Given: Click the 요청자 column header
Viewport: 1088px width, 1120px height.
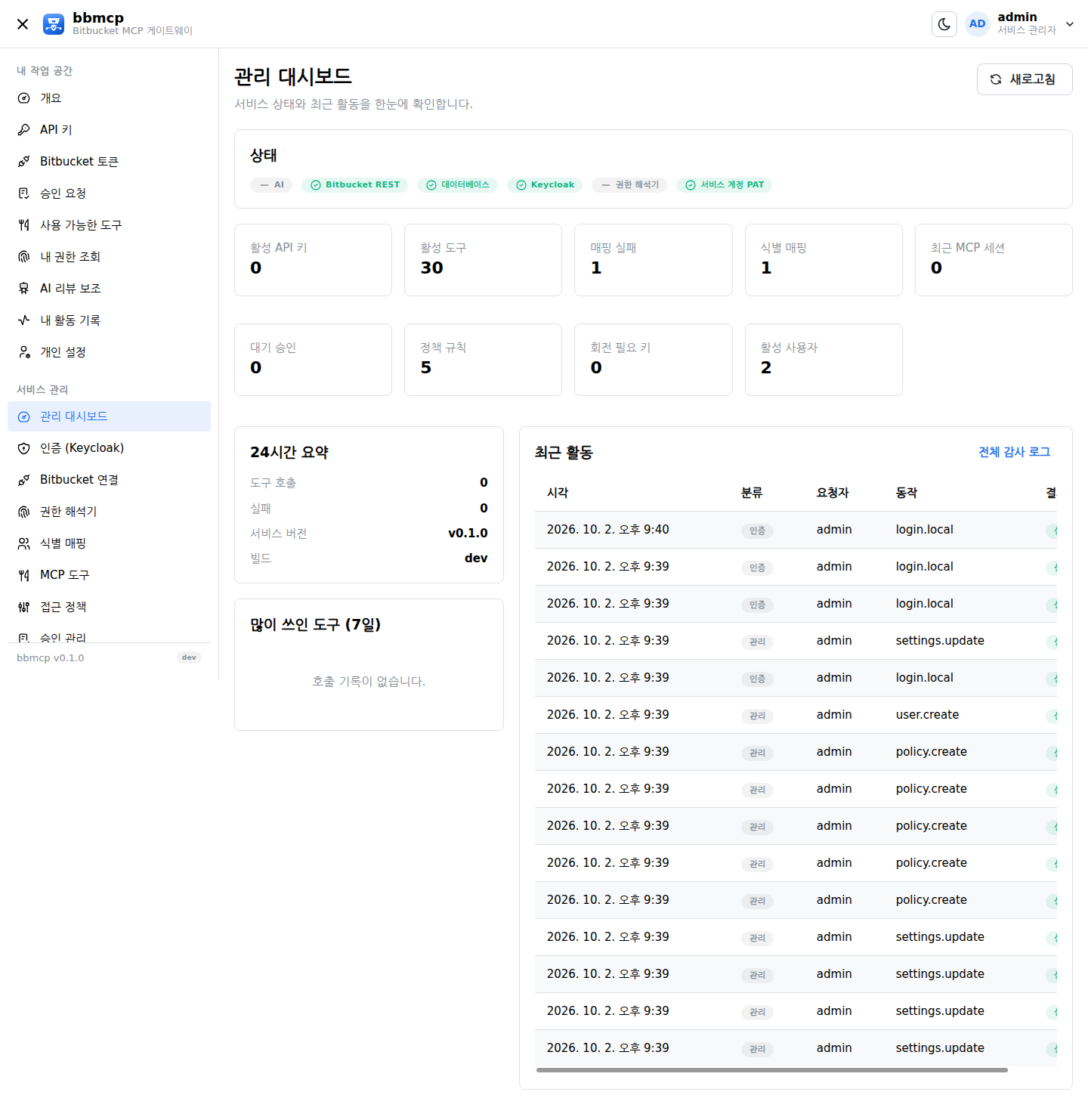Looking at the screenshot, I should click(x=833, y=493).
